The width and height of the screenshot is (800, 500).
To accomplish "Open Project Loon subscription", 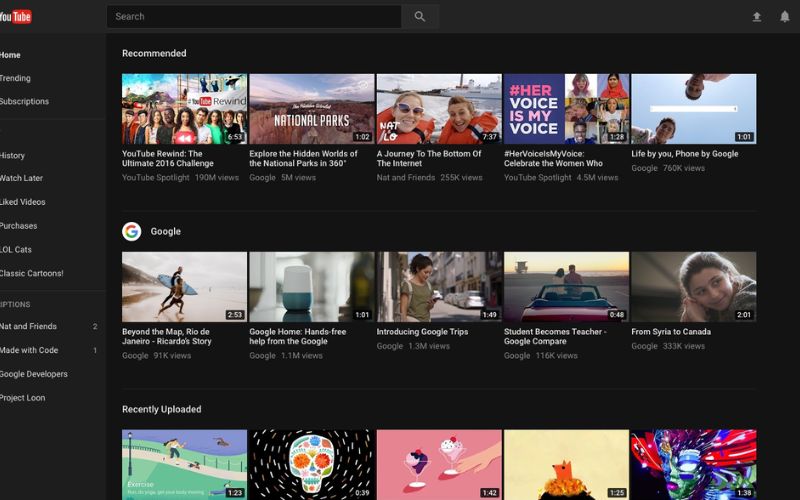I will [22, 397].
